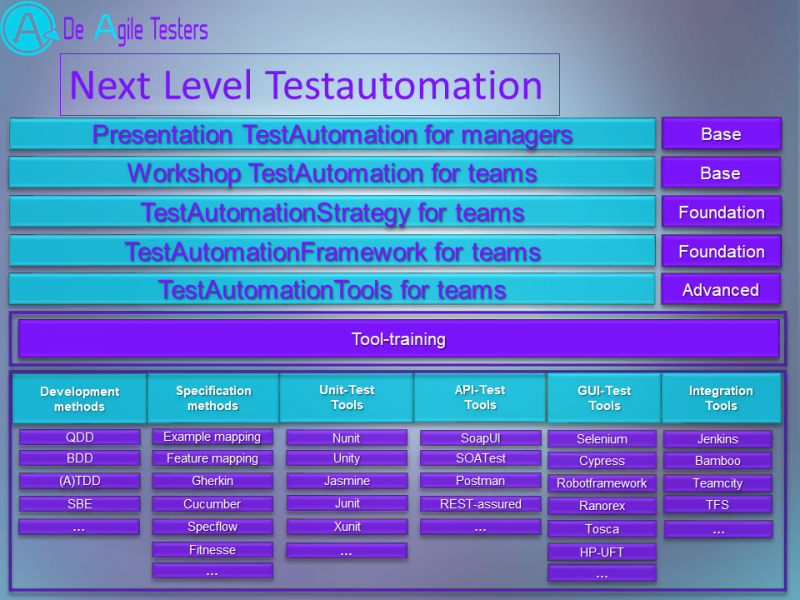Choose the (A)TDD item

pyautogui.click(x=80, y=481)
